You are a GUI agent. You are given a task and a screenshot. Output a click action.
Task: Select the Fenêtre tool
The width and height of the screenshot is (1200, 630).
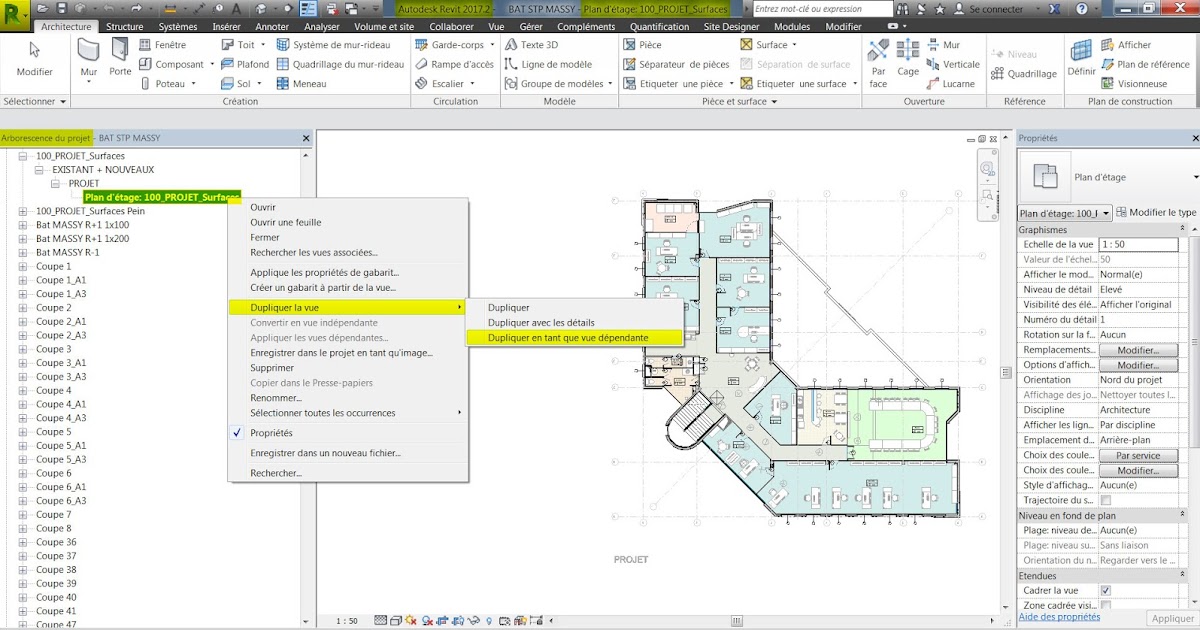click(x=168, y=44)
